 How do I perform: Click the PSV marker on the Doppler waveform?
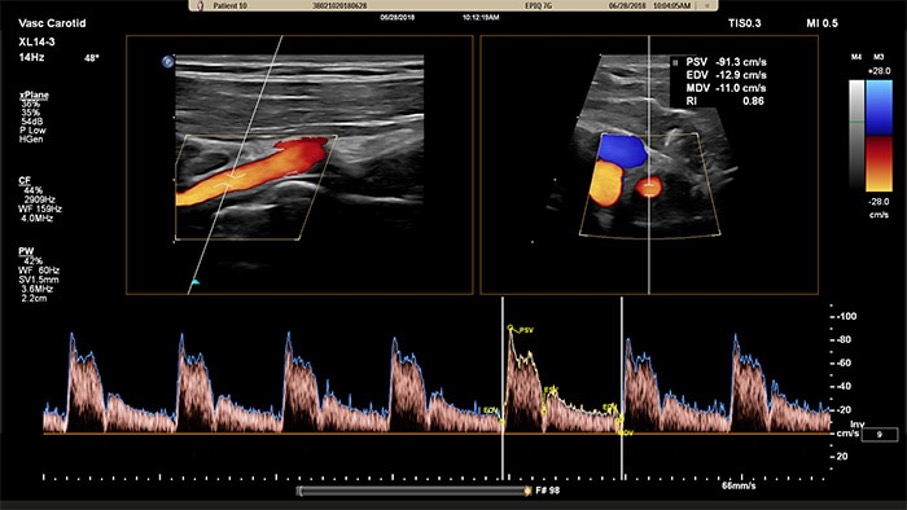click(x=510, y=328)
